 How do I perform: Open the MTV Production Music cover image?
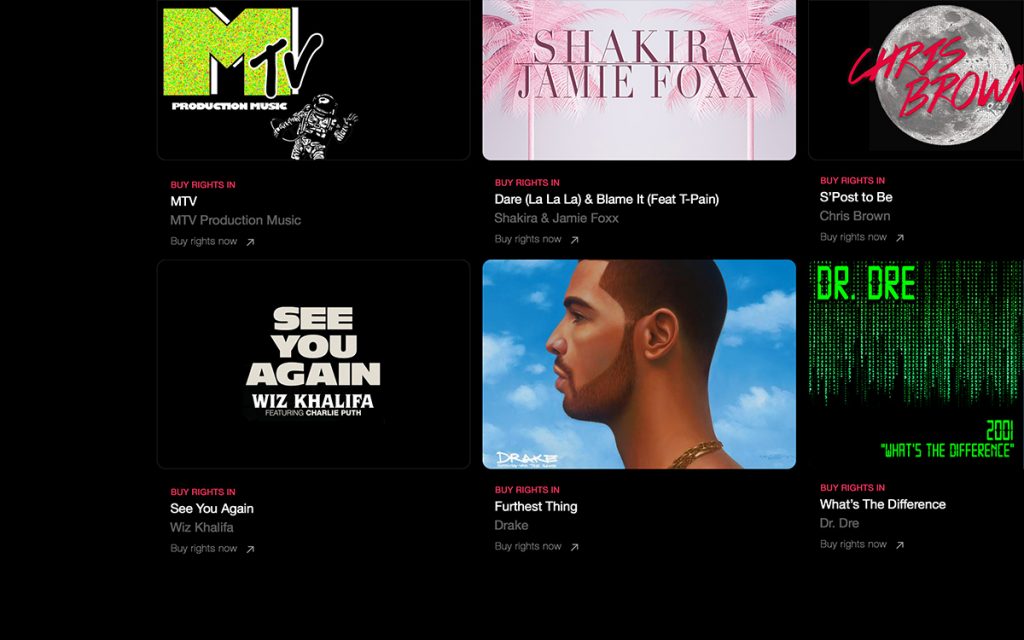coord(313,80)
